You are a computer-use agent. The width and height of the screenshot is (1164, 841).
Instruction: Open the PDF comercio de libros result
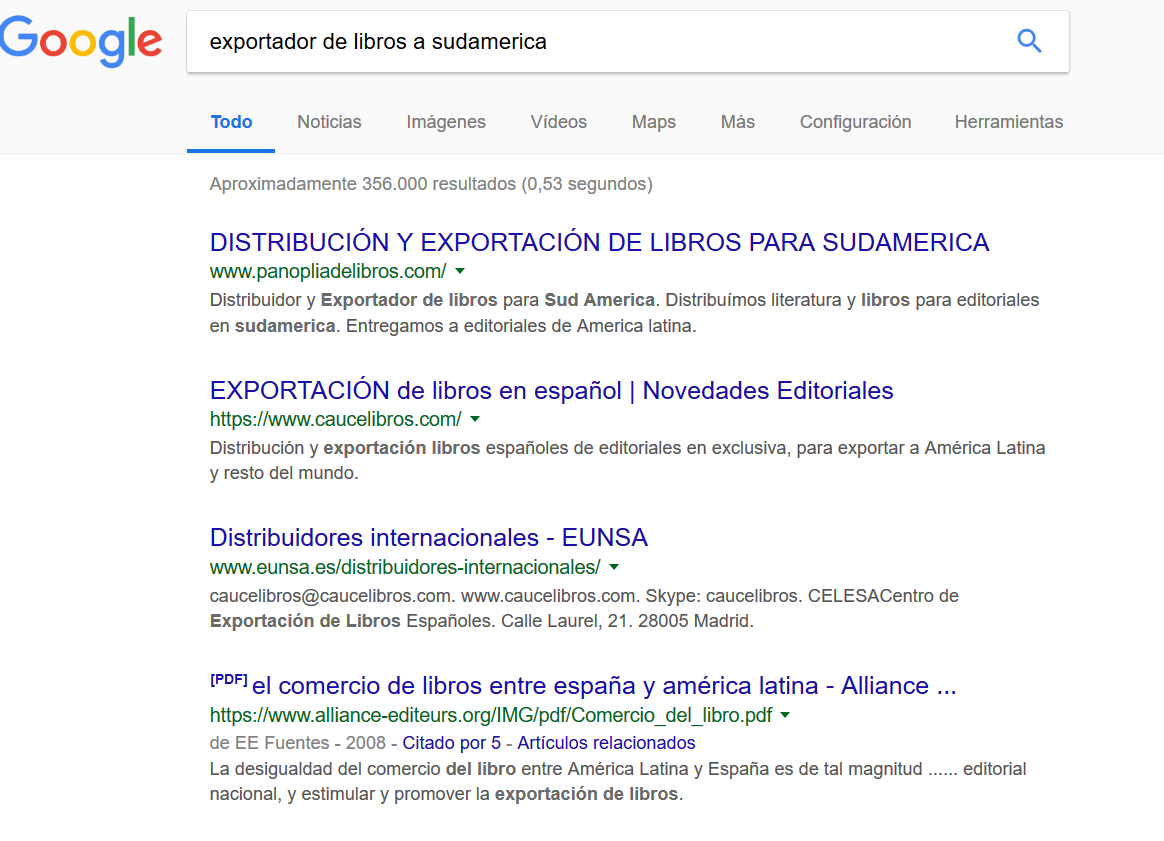[x=604, y=685]
